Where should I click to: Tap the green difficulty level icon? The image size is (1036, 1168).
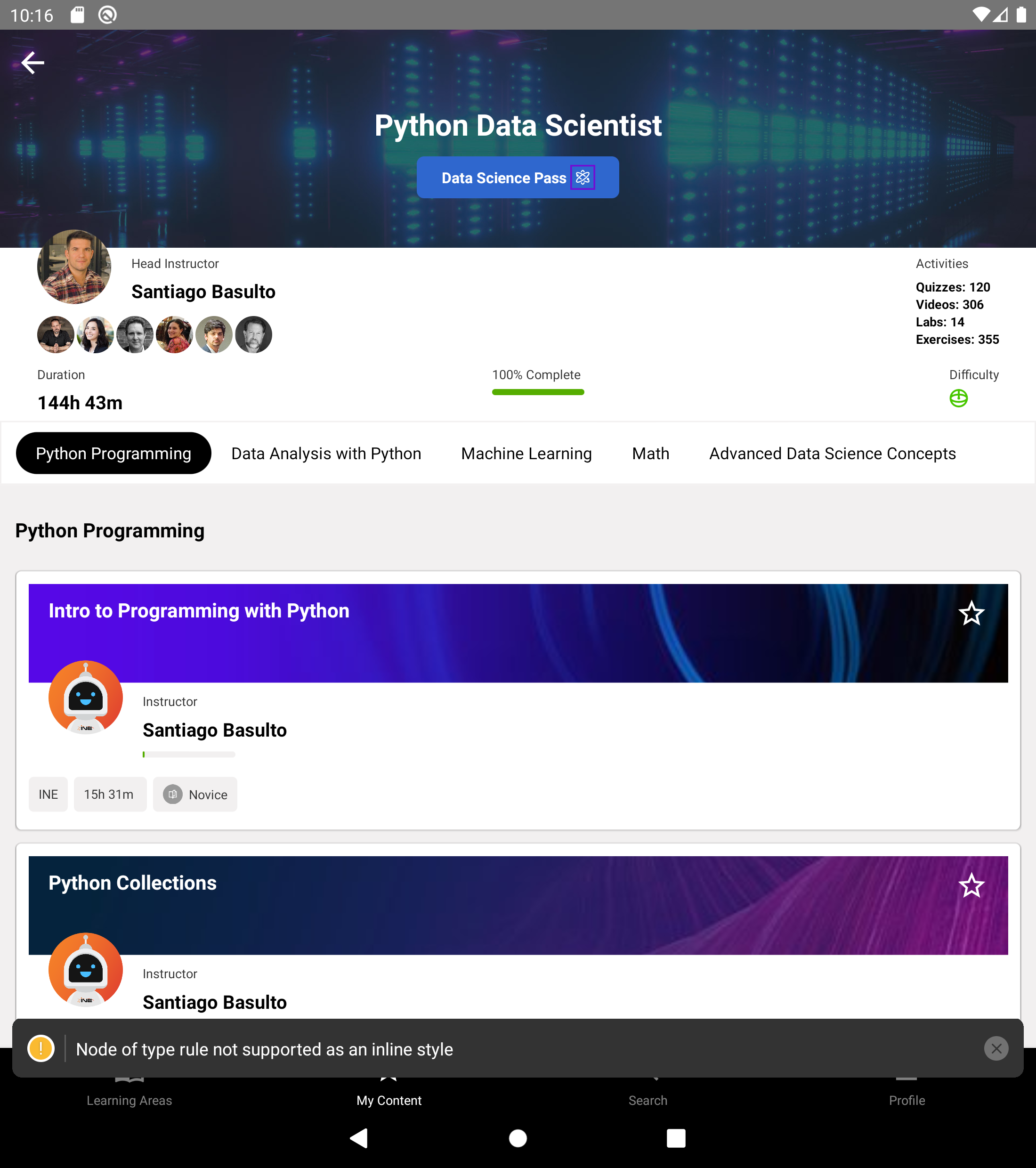tap(958, 398)
